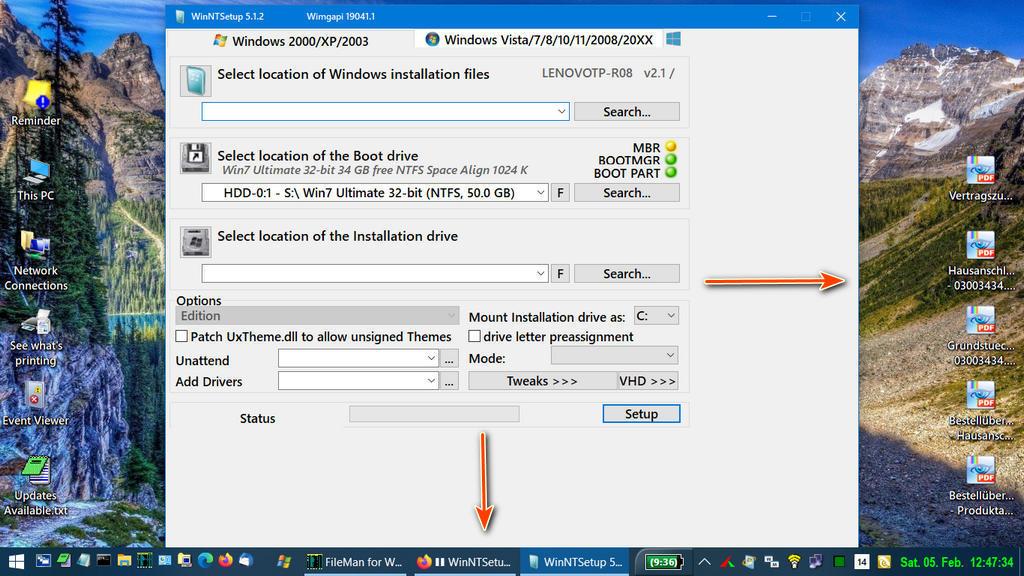Click the Installation drive icon
The image size is (1024, 576).
195,241
